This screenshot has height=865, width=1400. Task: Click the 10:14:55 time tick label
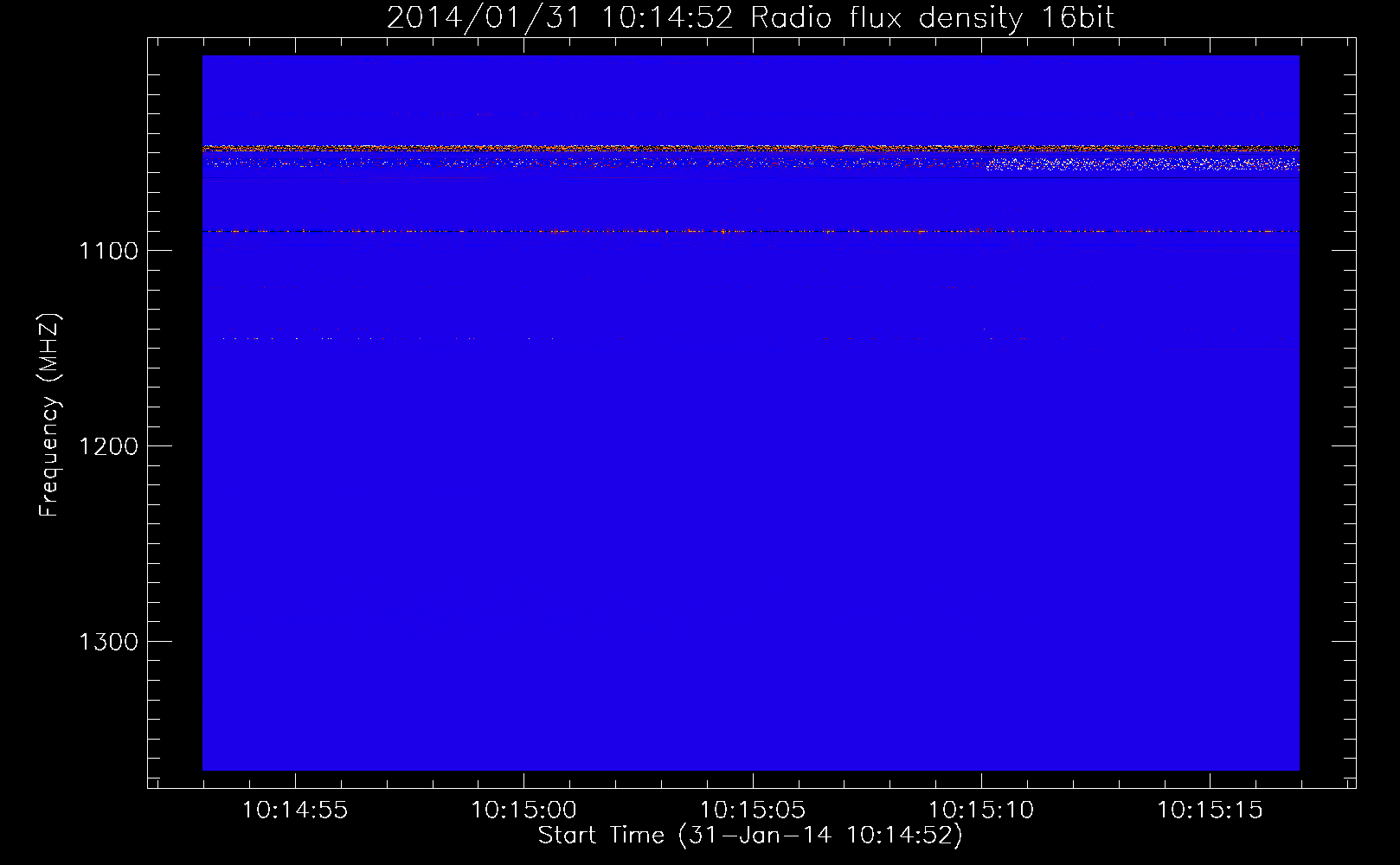tap(295, 811)
